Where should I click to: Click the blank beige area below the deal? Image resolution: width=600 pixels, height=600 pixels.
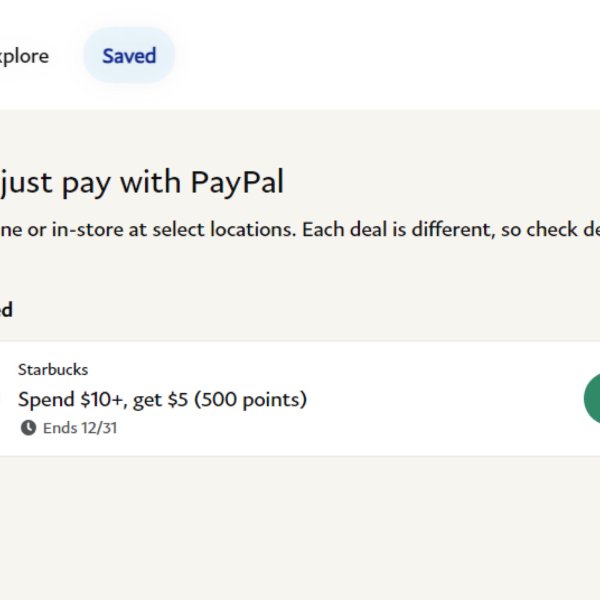300,528
